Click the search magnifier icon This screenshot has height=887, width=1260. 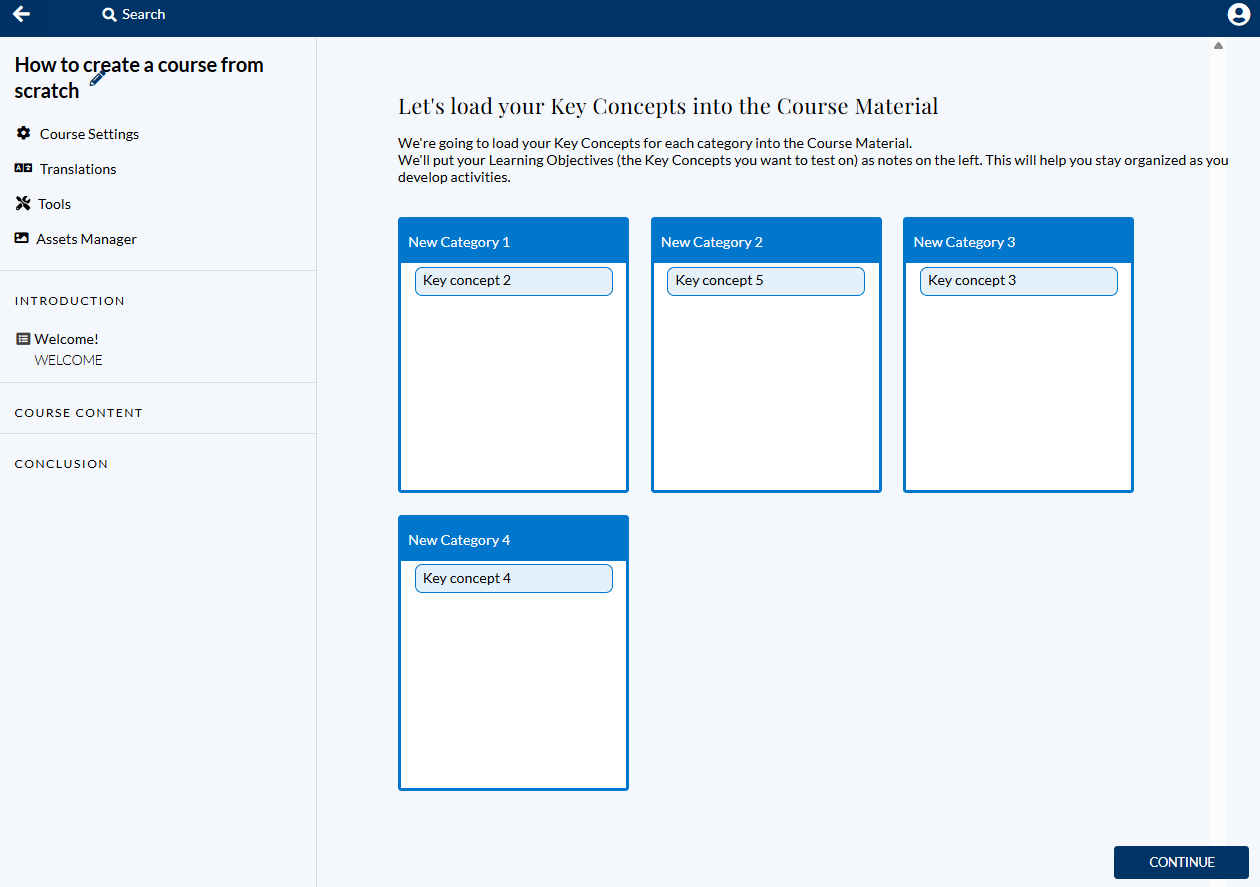point(109,15)
